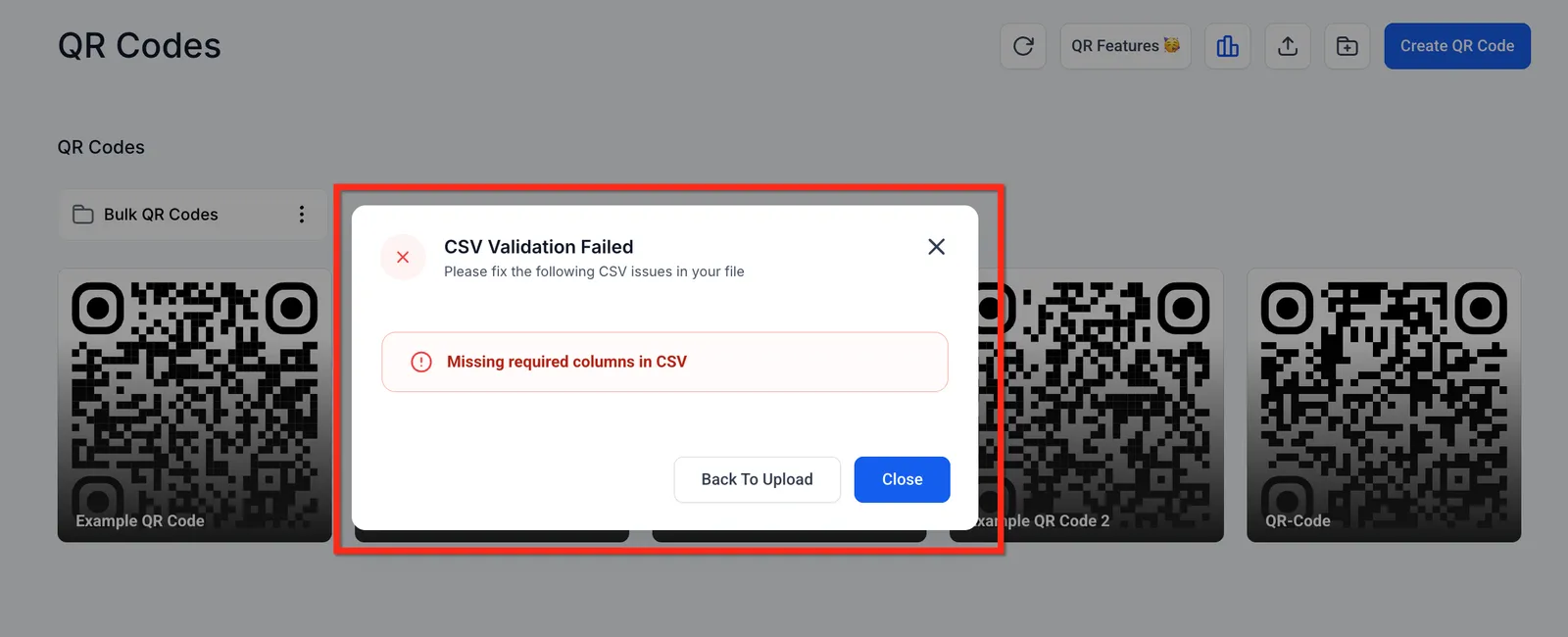Click the red X error icon in the dialog
The width and height of the screenshot is (1568, 637).
[403, 257]
